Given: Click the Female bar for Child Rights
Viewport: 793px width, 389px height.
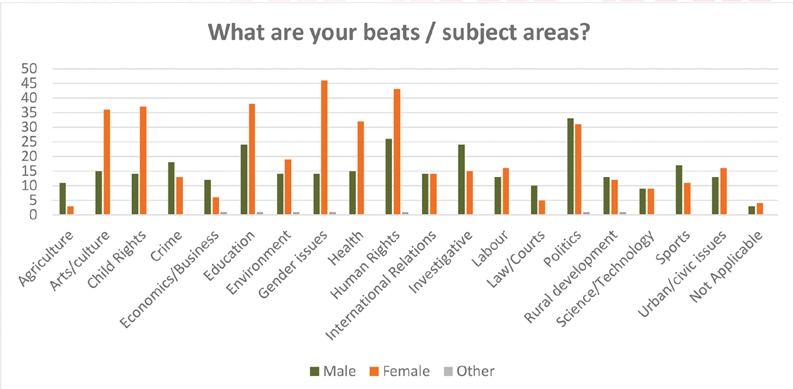Looking at the screenshot, I should coord(143,161).
